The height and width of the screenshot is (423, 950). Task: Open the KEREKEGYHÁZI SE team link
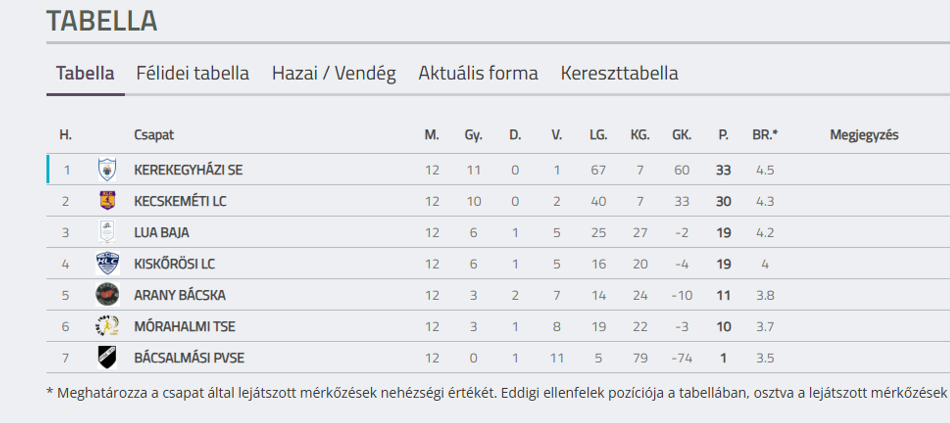tap(188, 170)
